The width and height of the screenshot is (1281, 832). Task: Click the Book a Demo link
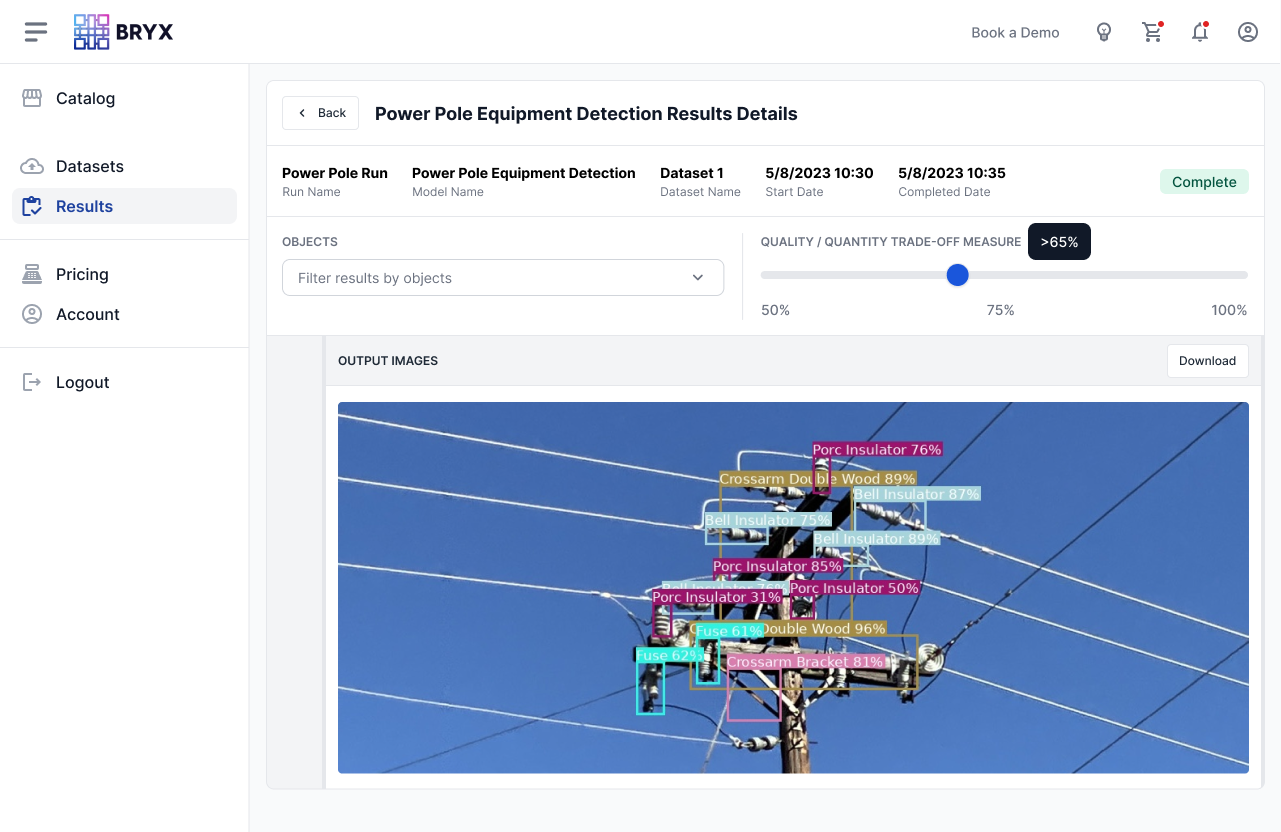(1015, 32)
